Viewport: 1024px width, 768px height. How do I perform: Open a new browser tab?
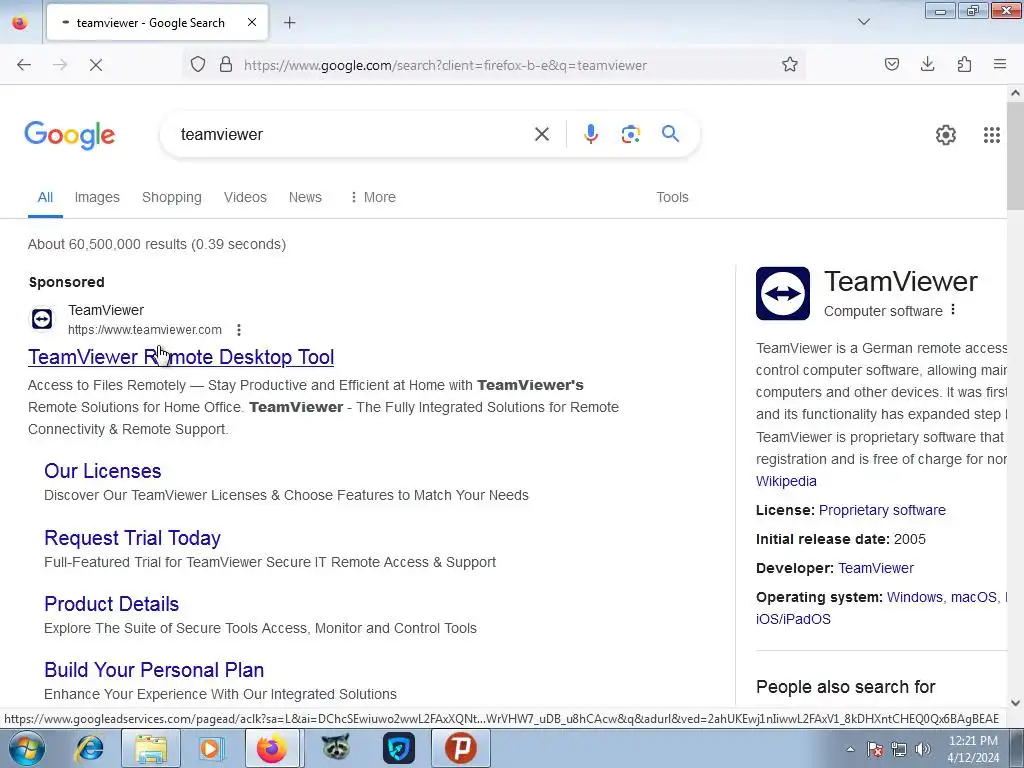290,23
